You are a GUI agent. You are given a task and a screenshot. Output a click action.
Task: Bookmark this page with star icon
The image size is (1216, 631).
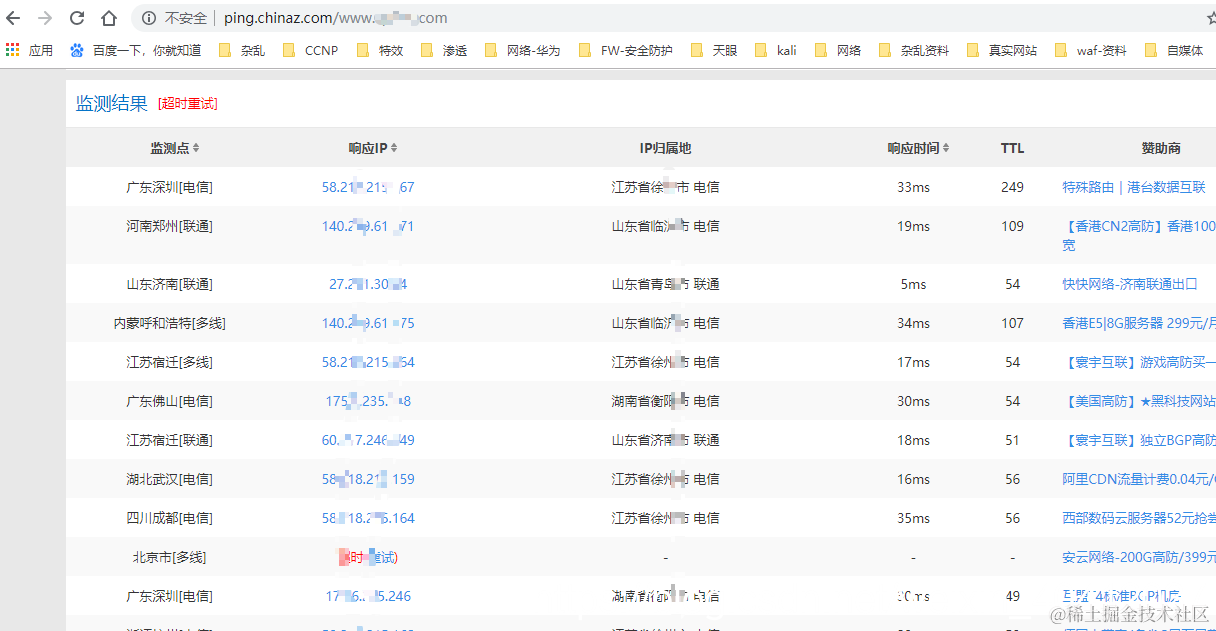tap(1210, 18)
